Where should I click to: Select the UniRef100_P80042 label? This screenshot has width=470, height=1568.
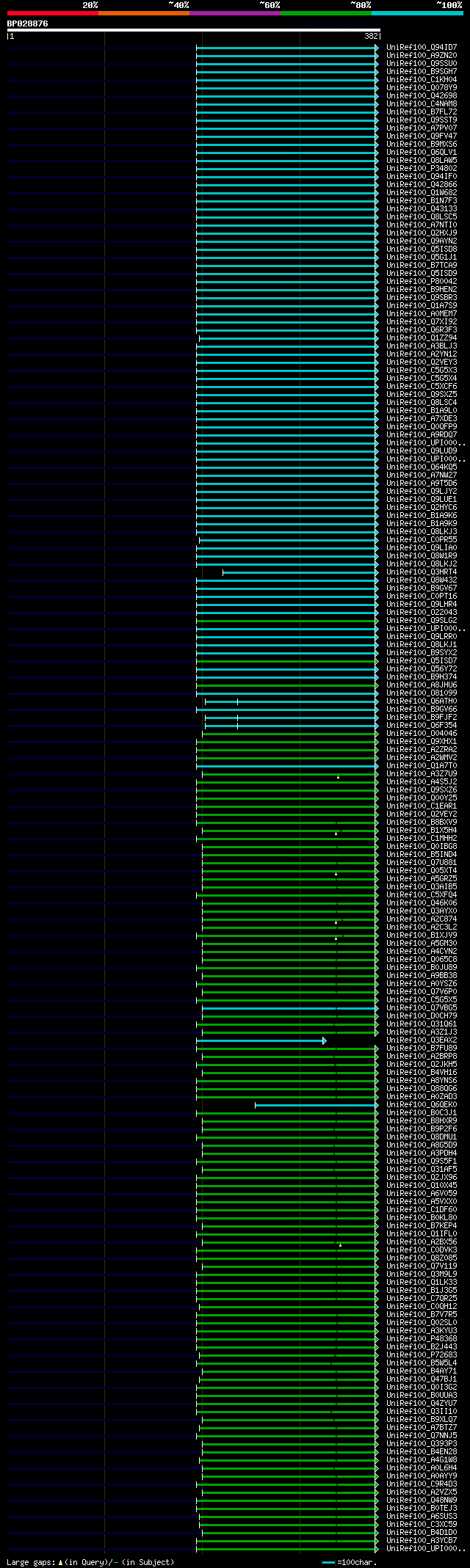click(x=422, y=281)
